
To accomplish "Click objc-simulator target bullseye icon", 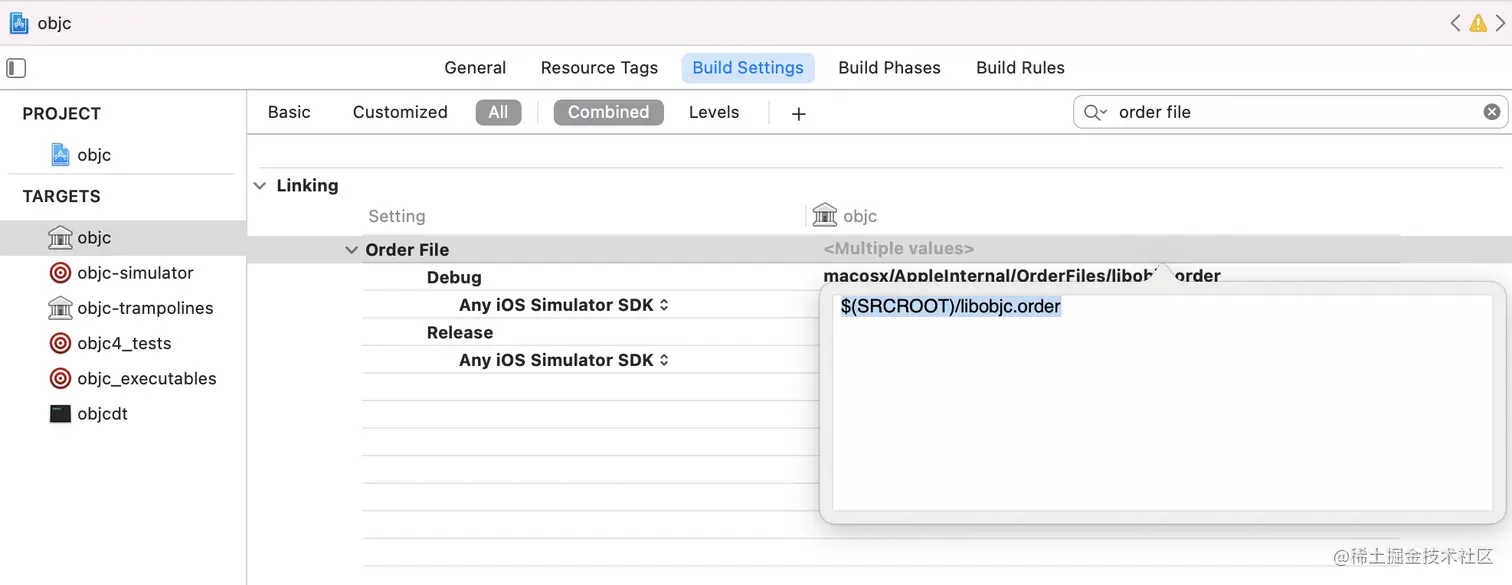I will point(60,273).
